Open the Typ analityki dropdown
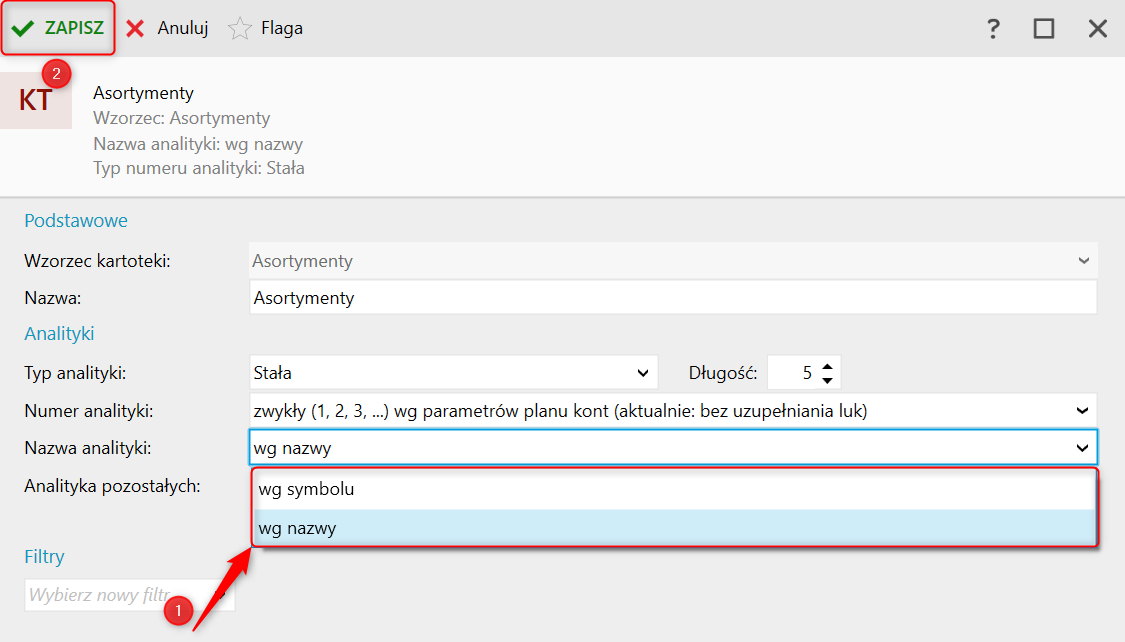 (x=643, y=373)
